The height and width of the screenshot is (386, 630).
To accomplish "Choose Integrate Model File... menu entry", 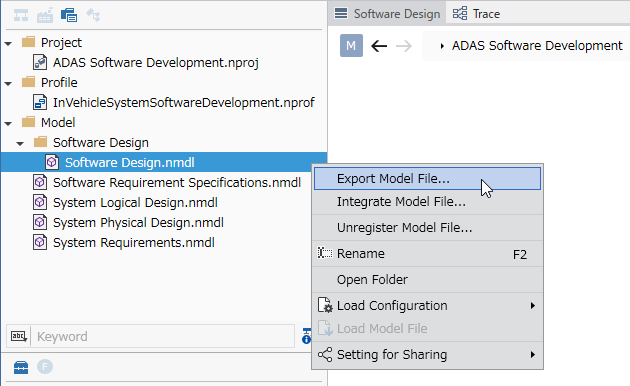I will [x=428, y=202].
